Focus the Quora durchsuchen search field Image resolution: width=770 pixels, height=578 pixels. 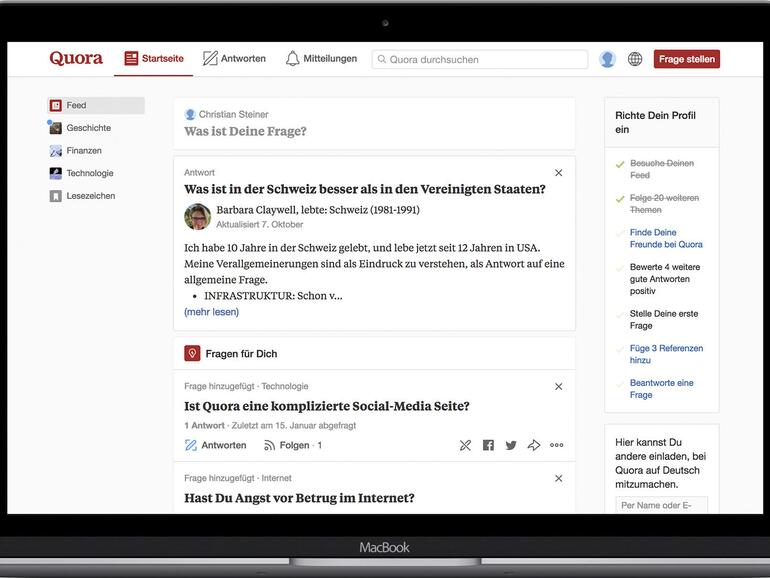click(x=480, y=59)
